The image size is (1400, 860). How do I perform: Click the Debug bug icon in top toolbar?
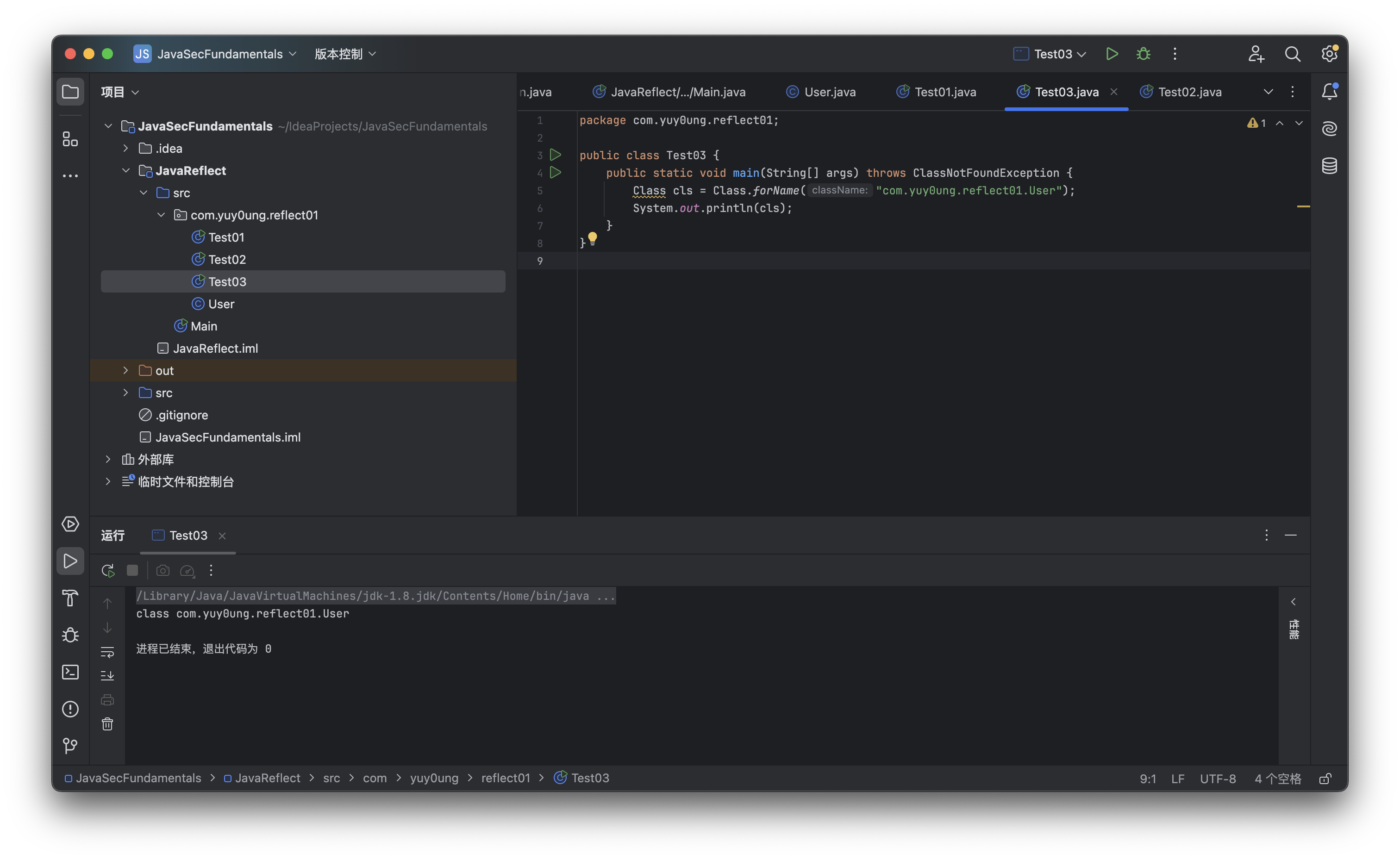1143,54
